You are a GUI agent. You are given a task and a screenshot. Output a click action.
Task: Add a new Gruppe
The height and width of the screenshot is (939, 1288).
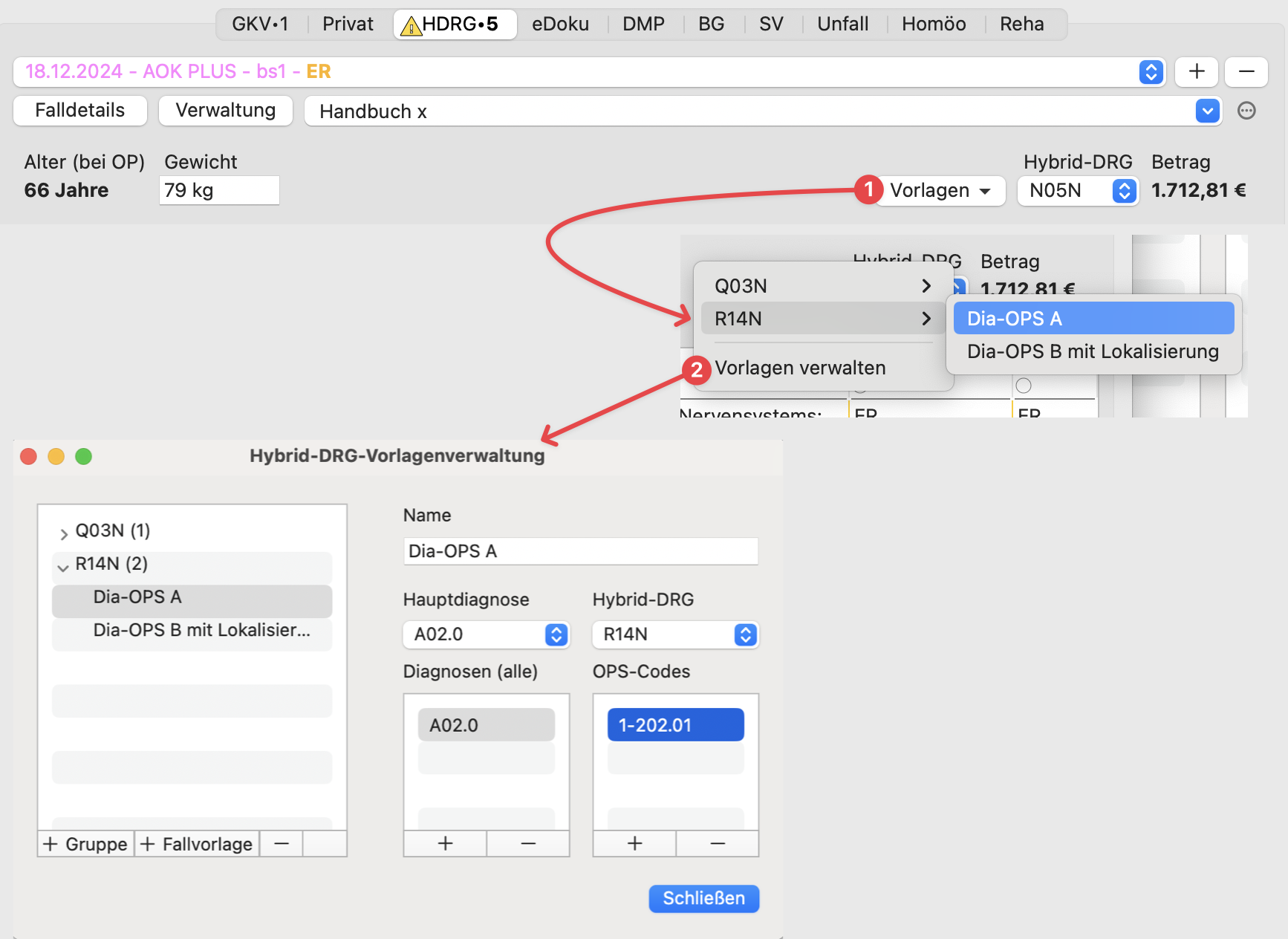[x=86, y=844]
